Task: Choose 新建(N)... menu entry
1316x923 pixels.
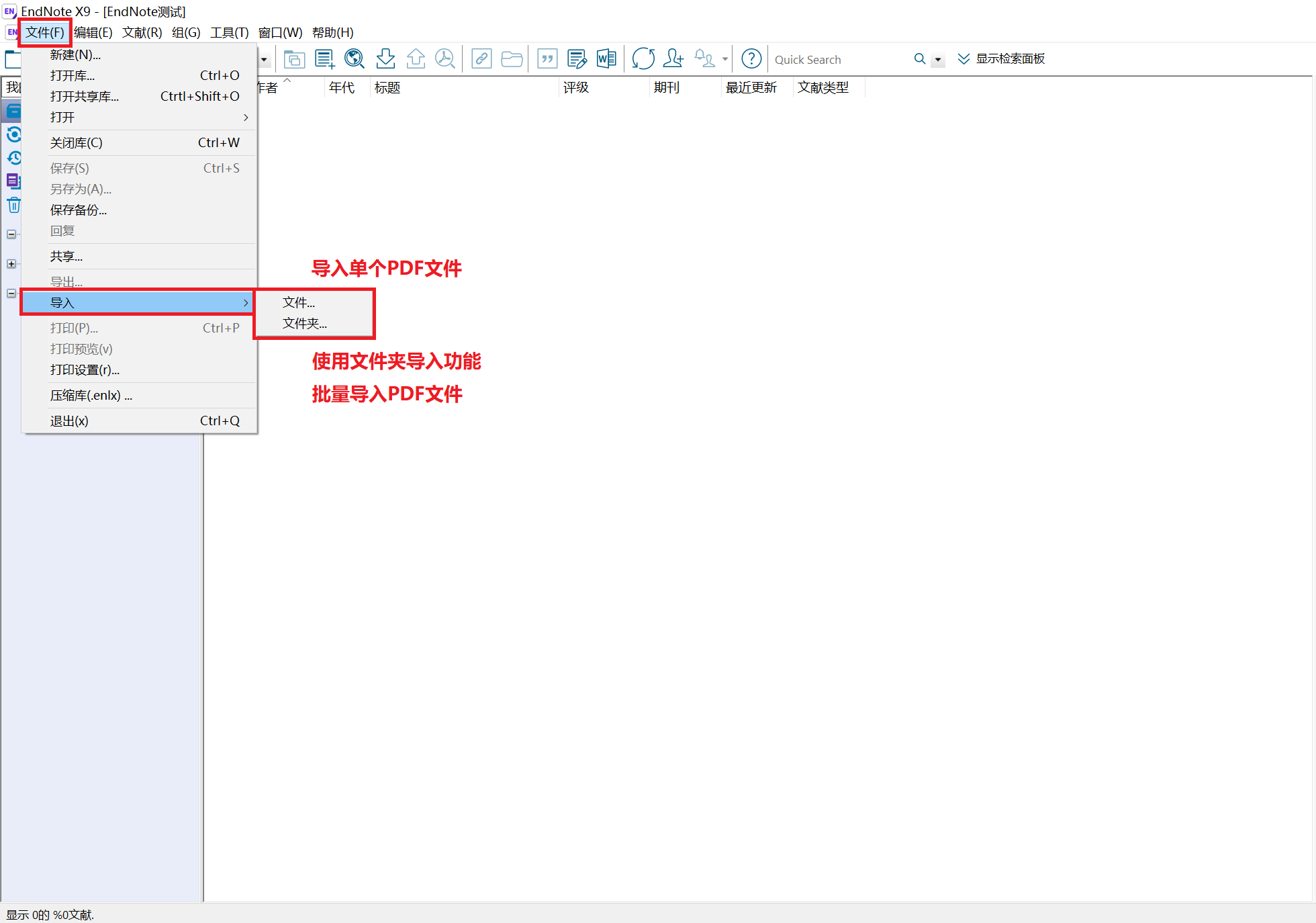Action: (139, 55)
